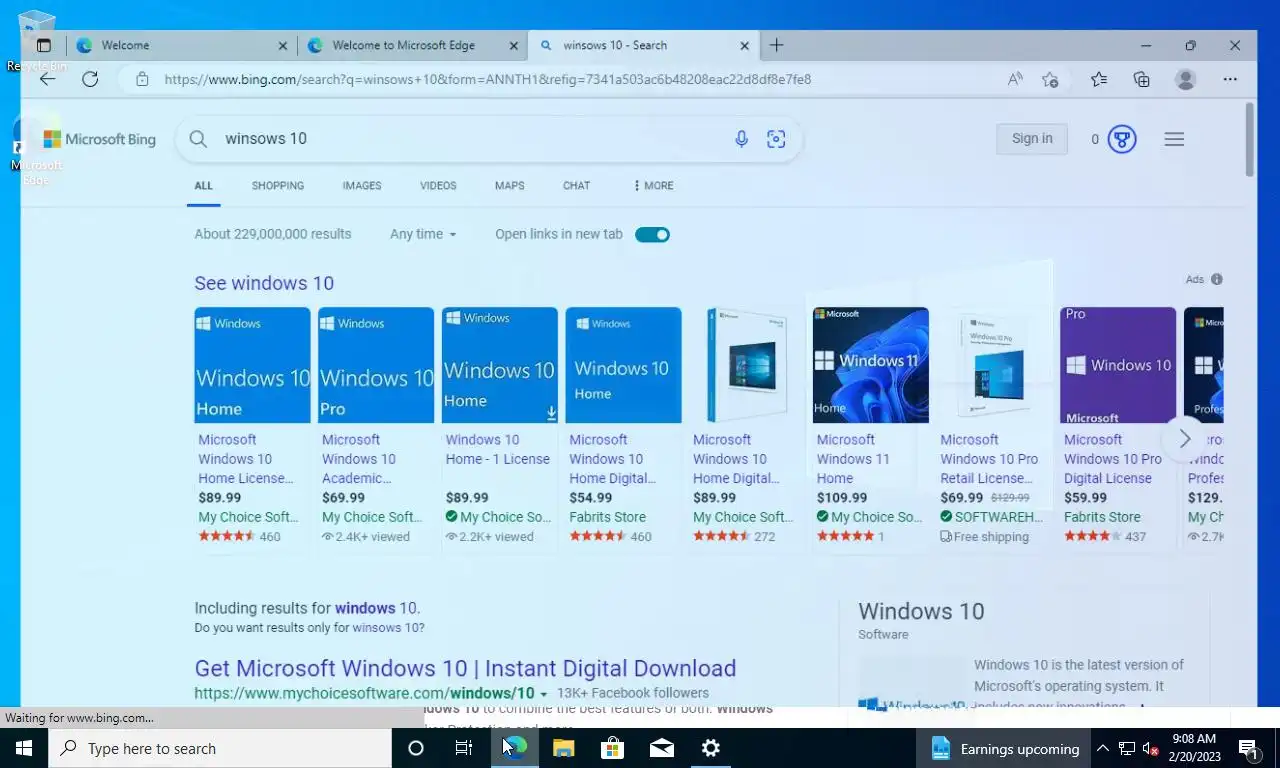Open File Explorer from the taskbar

[x=564, y=748]
